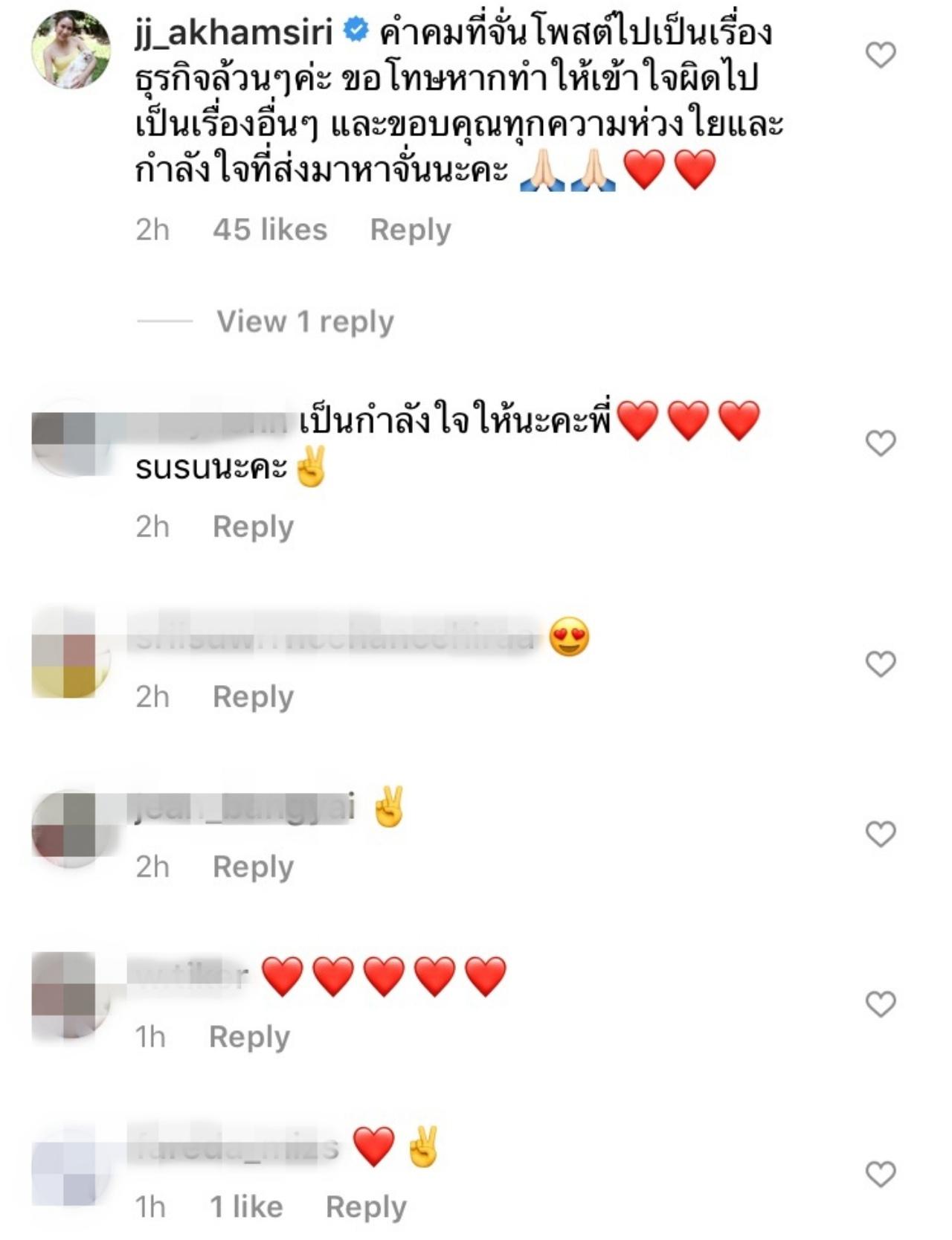Like the single victory-hand emoji comment
This screenshot has width=952, height=1240.
[x=881, y=834]
